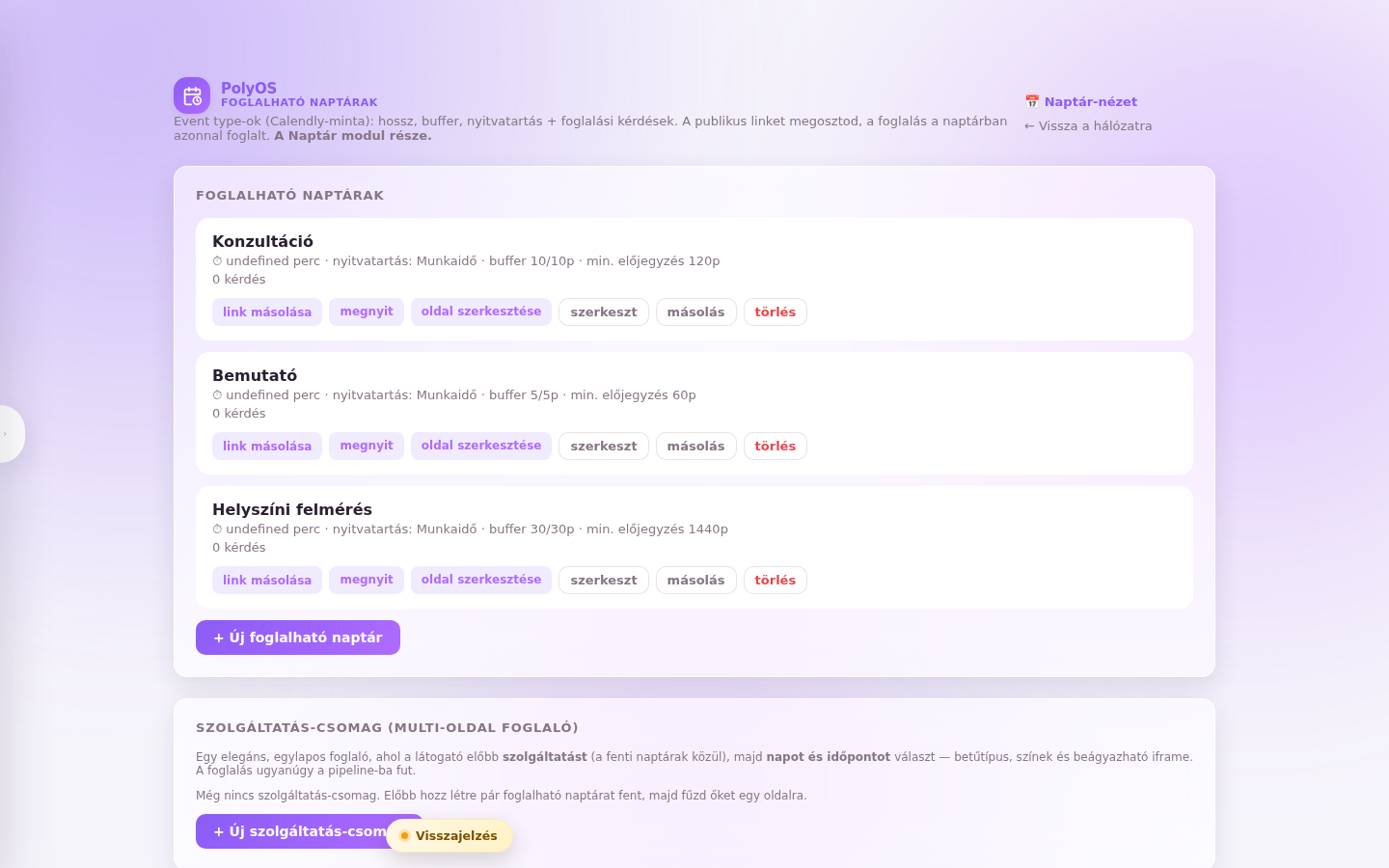Click Bemutató details line with buffer 5/5p
Viewport: 1389px width, 868px height.
pyautogui.click(x=454, y=395)
